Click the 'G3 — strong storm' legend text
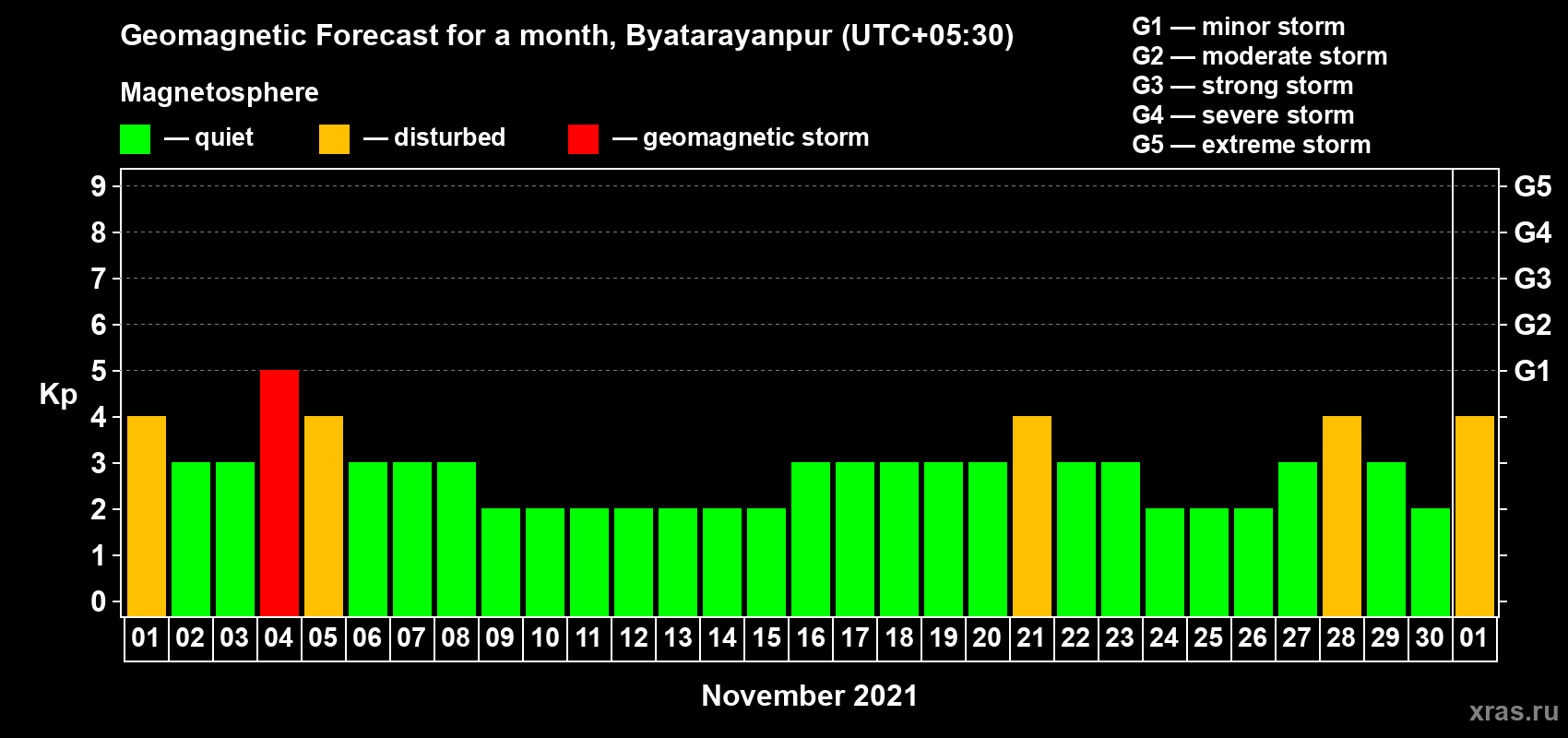Screen dimensions: 1568x738 tap(1243, 86)
